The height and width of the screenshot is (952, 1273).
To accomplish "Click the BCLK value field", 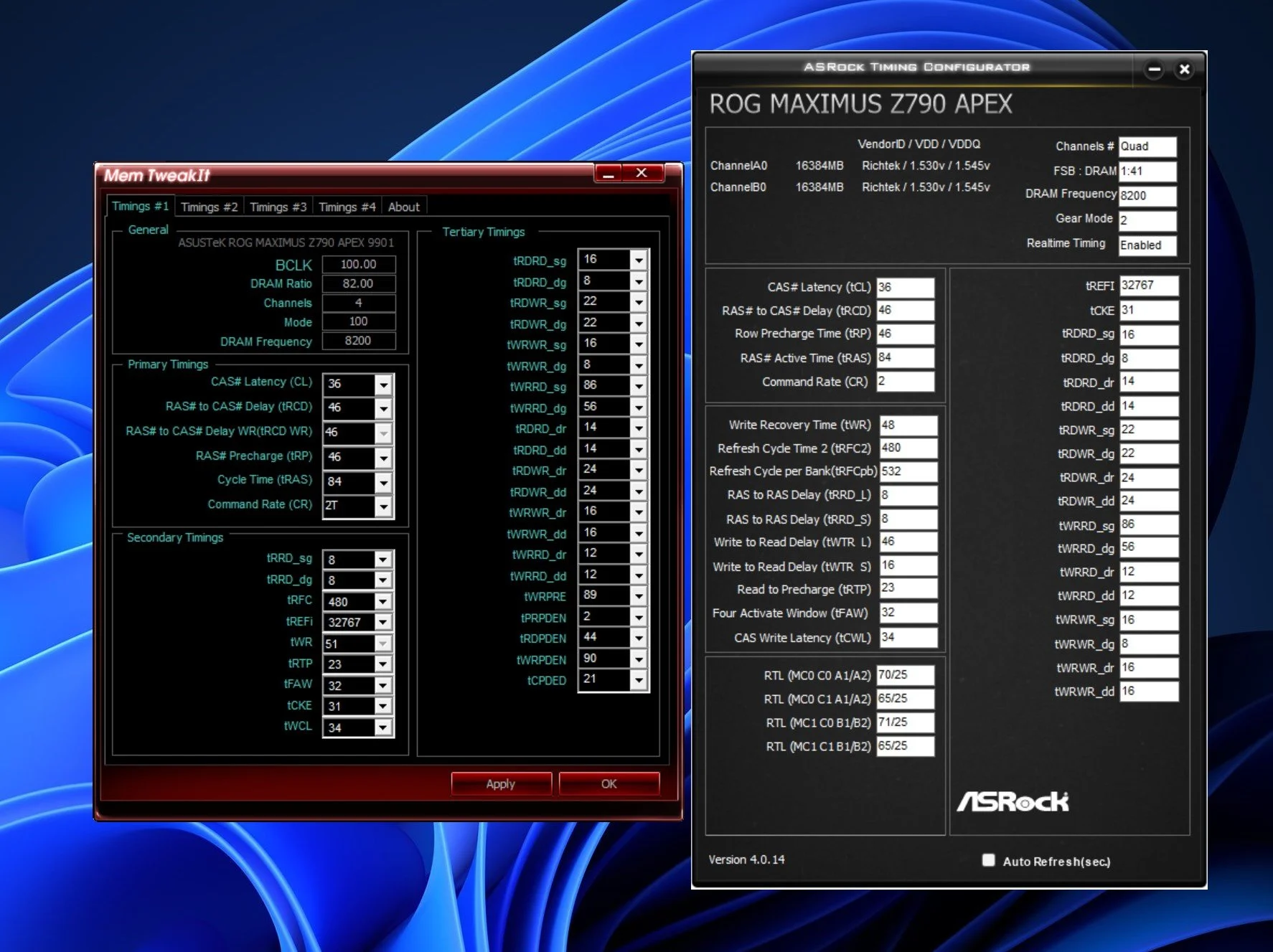I will point(359,264).
